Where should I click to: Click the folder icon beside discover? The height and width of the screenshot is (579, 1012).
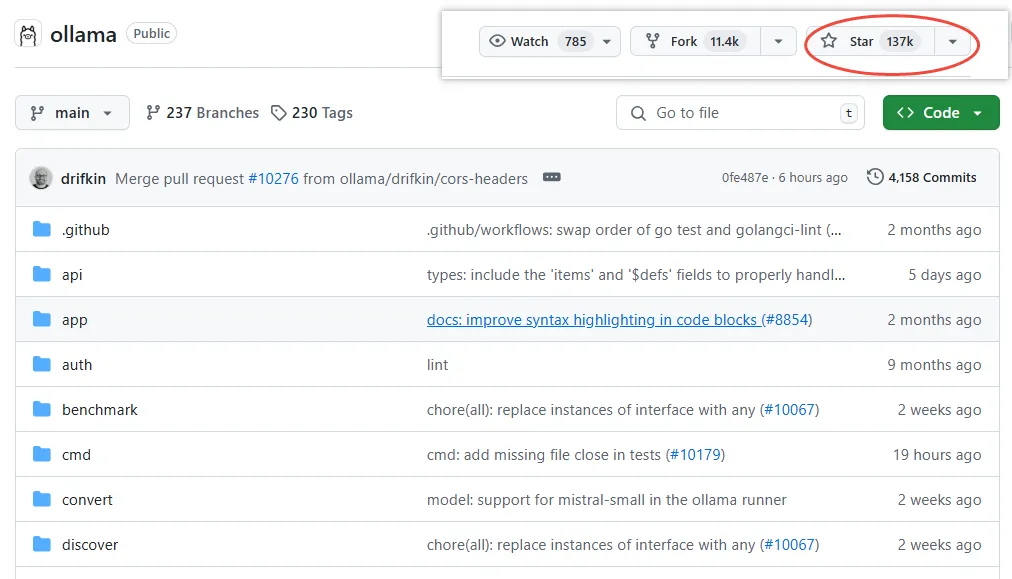[42, 544]
